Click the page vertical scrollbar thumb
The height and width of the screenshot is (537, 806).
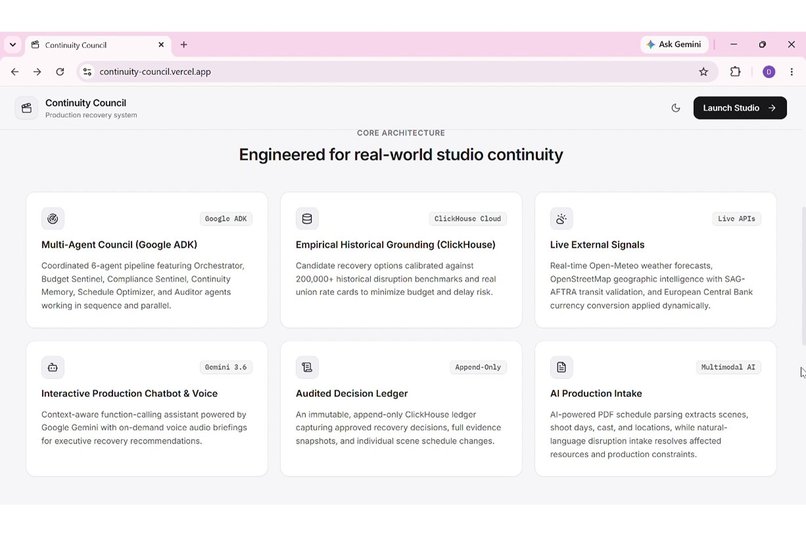[803, 276]
